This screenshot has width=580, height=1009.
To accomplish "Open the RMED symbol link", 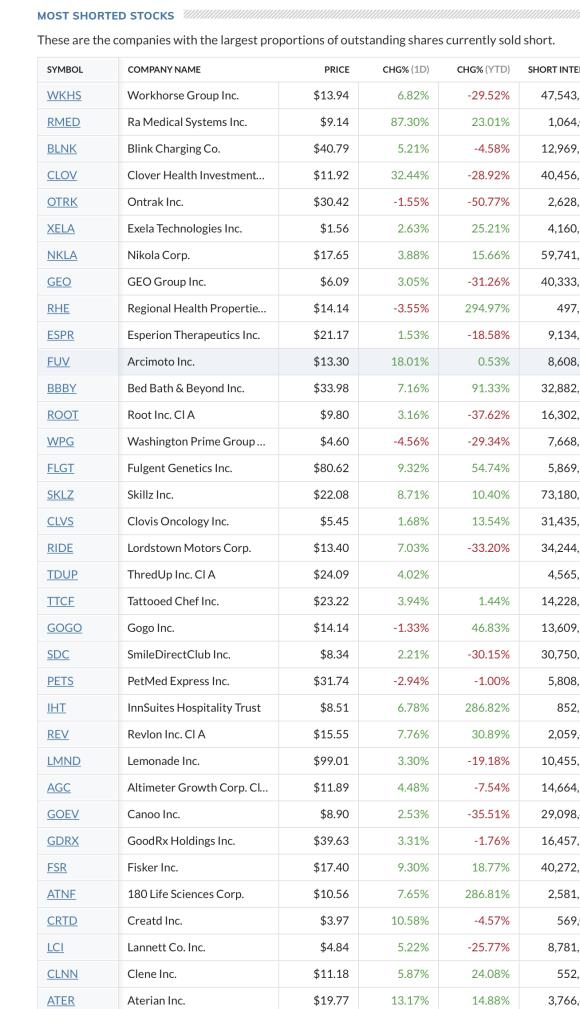I will (x=64, y=122).
